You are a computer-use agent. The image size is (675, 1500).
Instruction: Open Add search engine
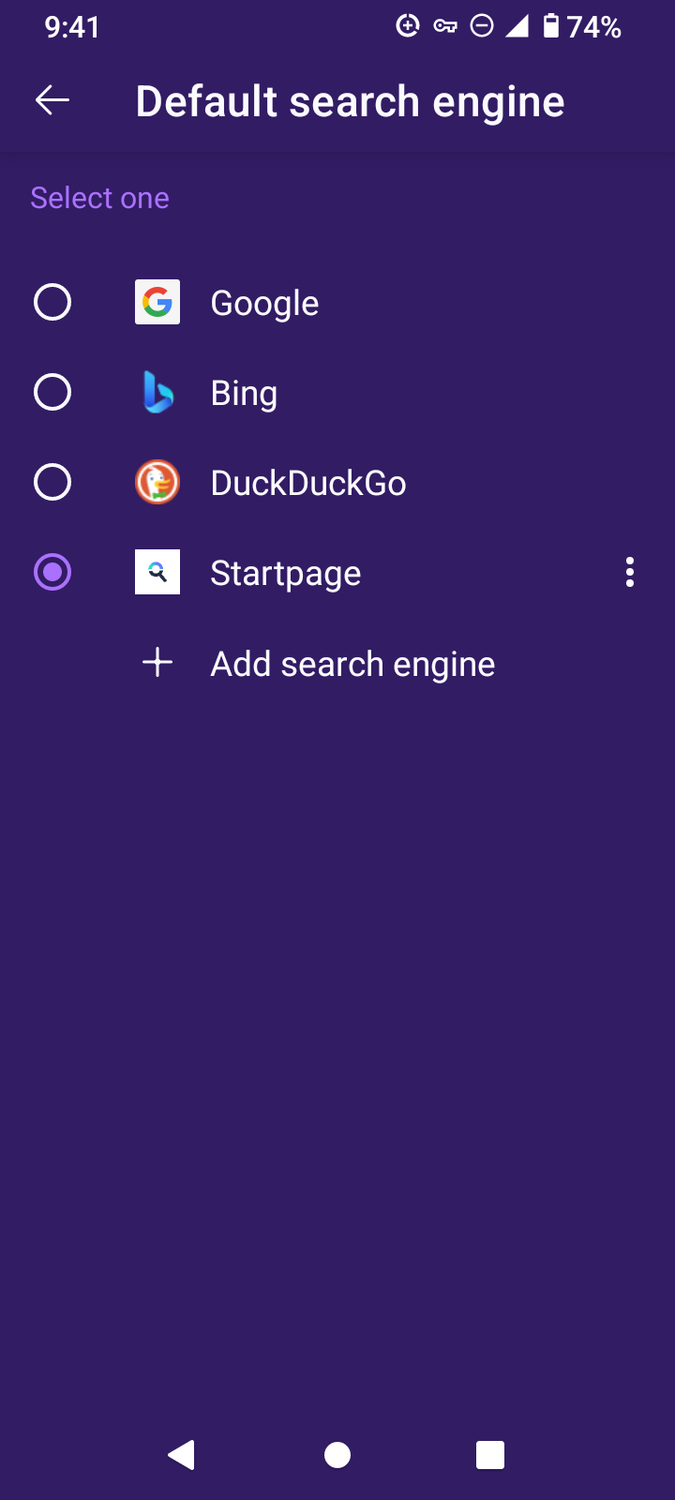[352, 662]
